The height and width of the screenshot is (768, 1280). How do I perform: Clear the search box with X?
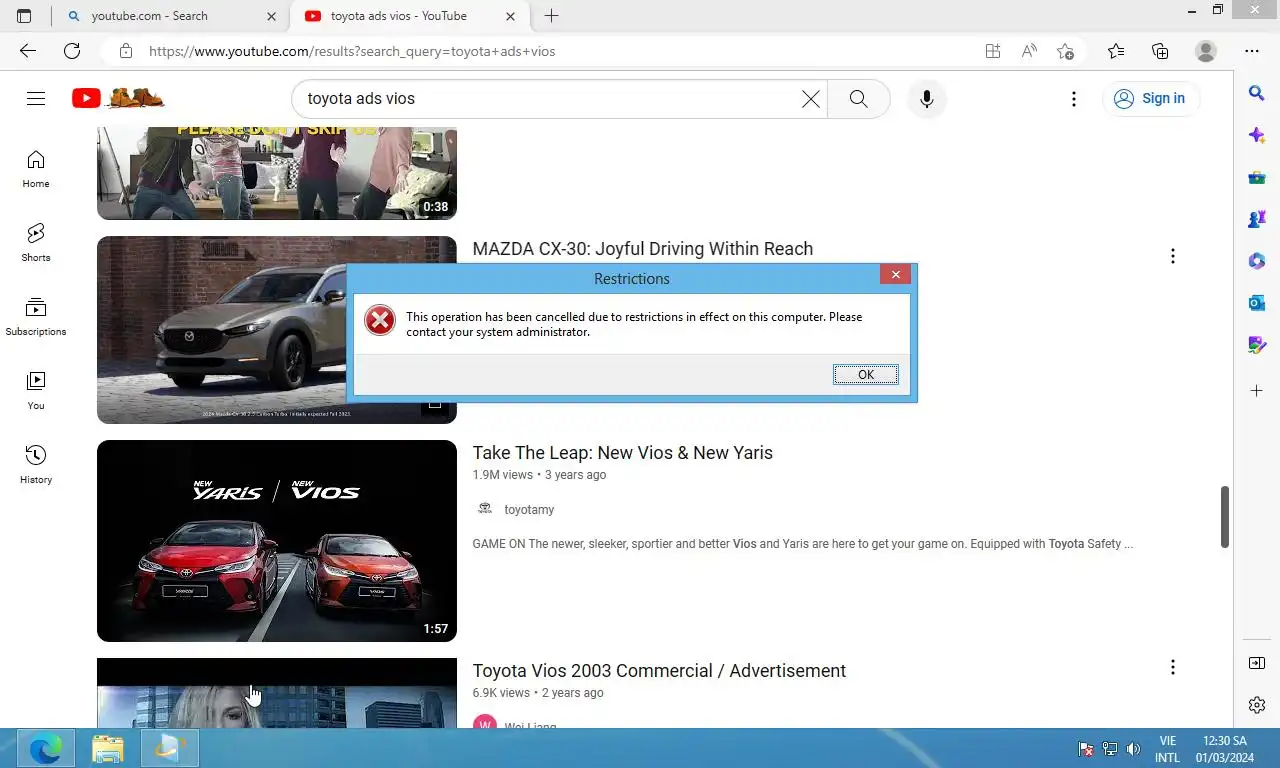click(x=811, y=99)
